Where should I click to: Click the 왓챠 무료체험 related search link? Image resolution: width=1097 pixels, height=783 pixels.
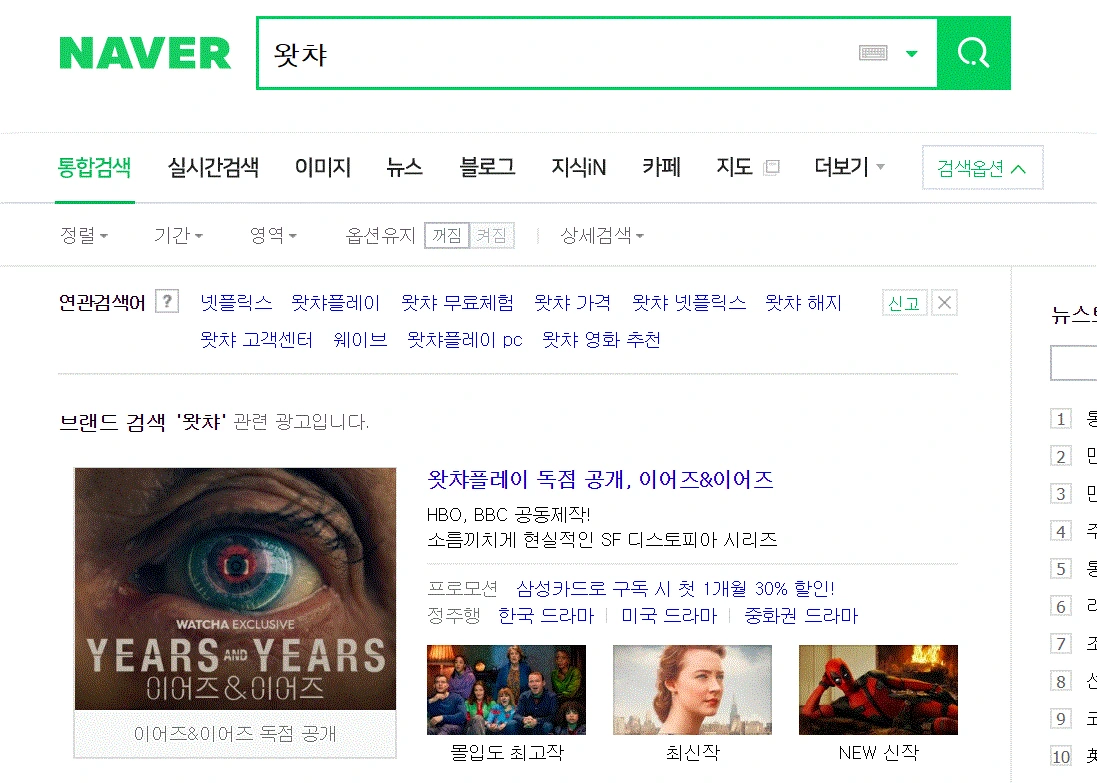pos(457,303)
